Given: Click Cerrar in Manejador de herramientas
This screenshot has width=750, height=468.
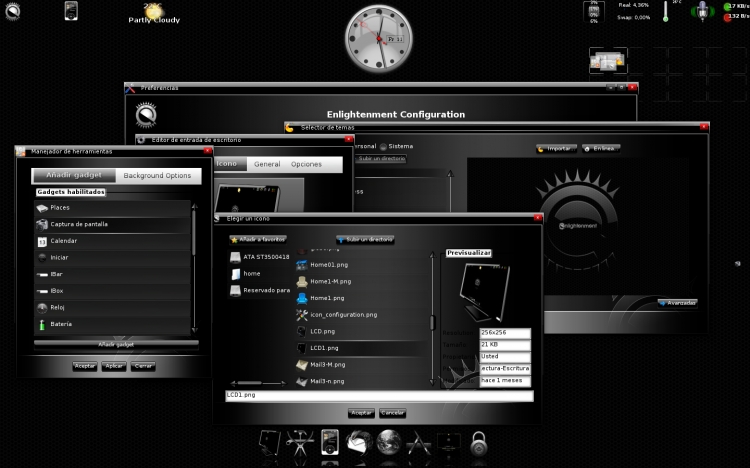Looking at the screenshot, I should pos(143,366).
